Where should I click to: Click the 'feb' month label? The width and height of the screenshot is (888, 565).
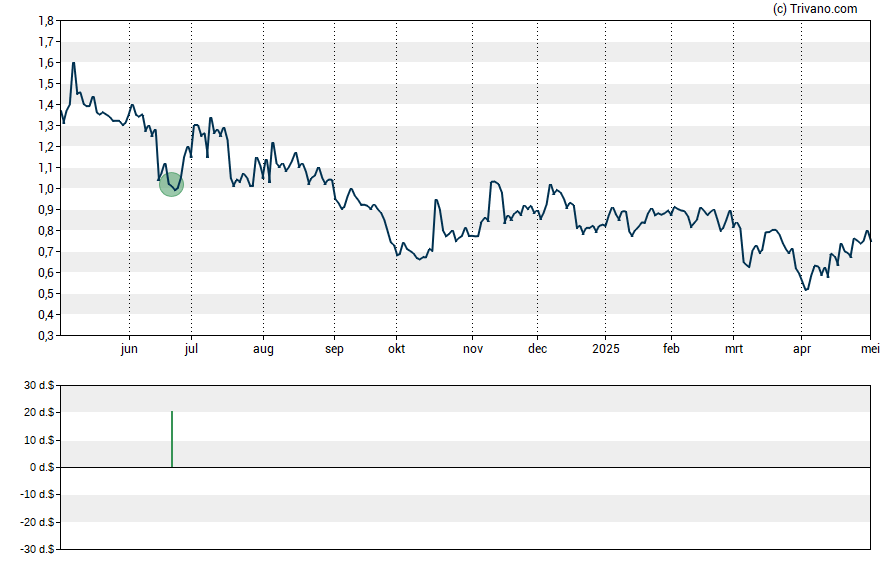[x=671, y=349]
